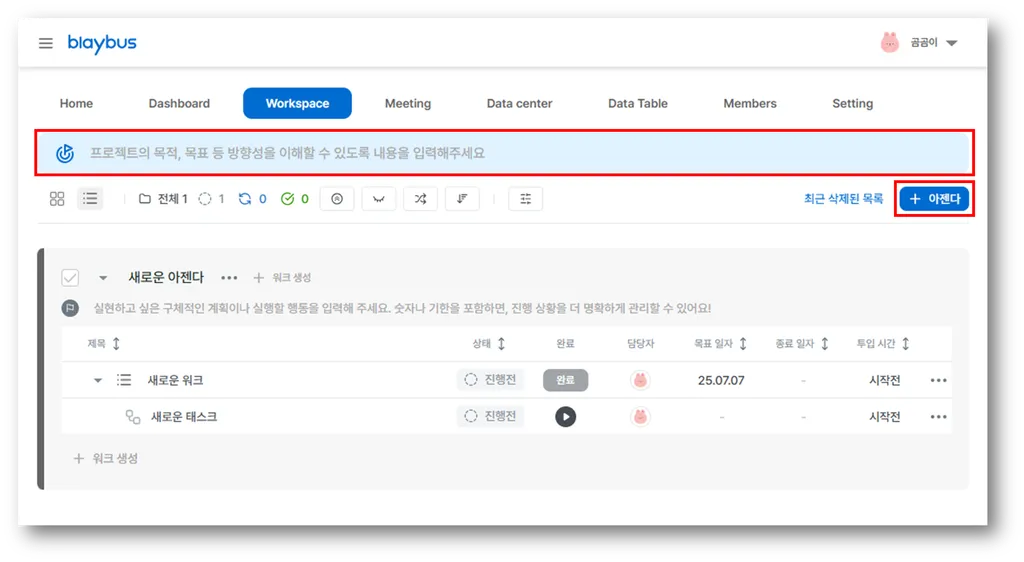1024x562 pixels.
Task: Open the hamburger menu beside blaybus logo
Action: click(46, 44)
